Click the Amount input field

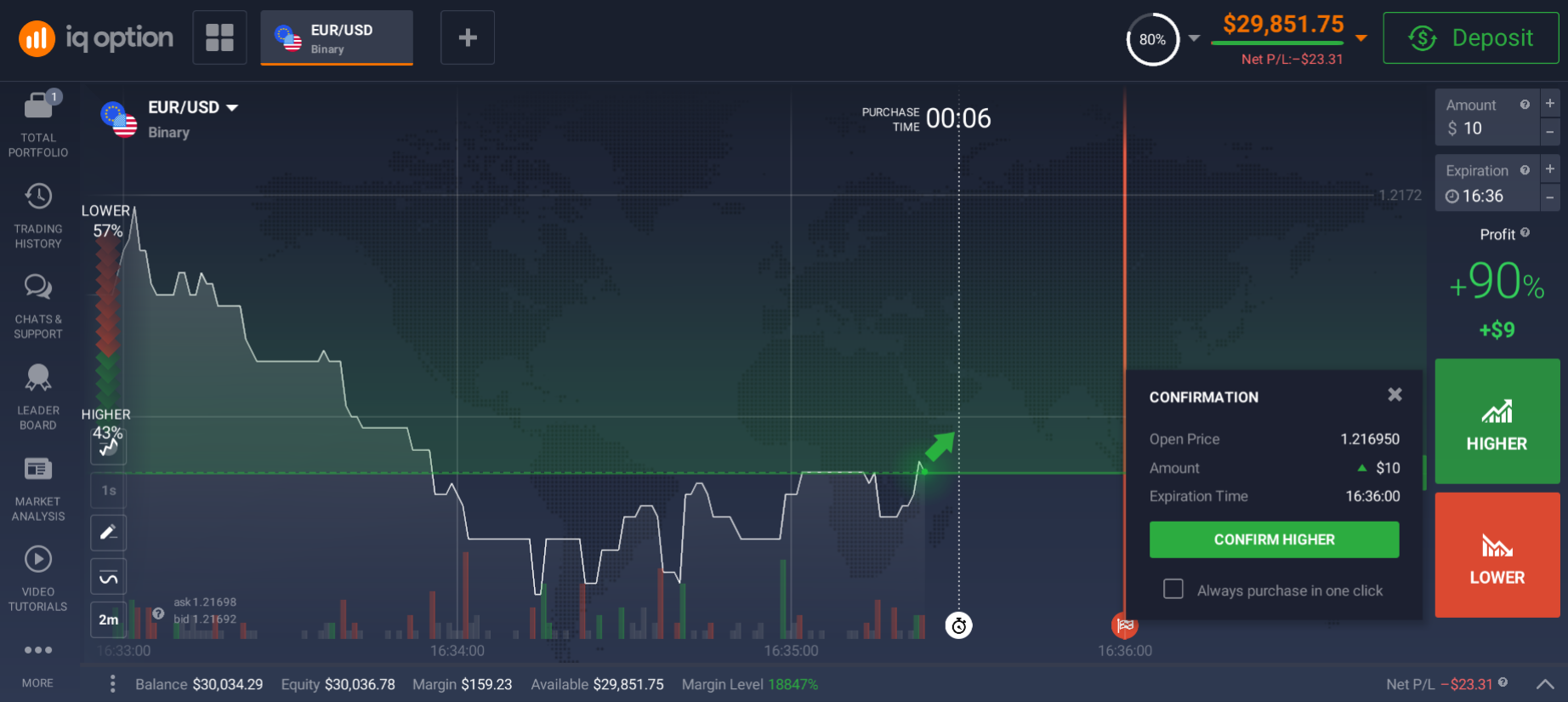(1487, 117)
